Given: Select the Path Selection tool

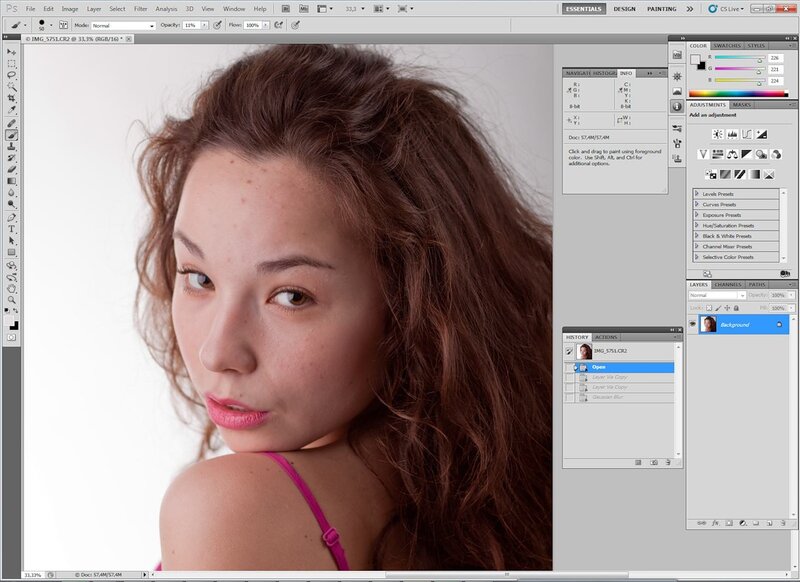Looking at the screenshot, I should click(11, 241).
